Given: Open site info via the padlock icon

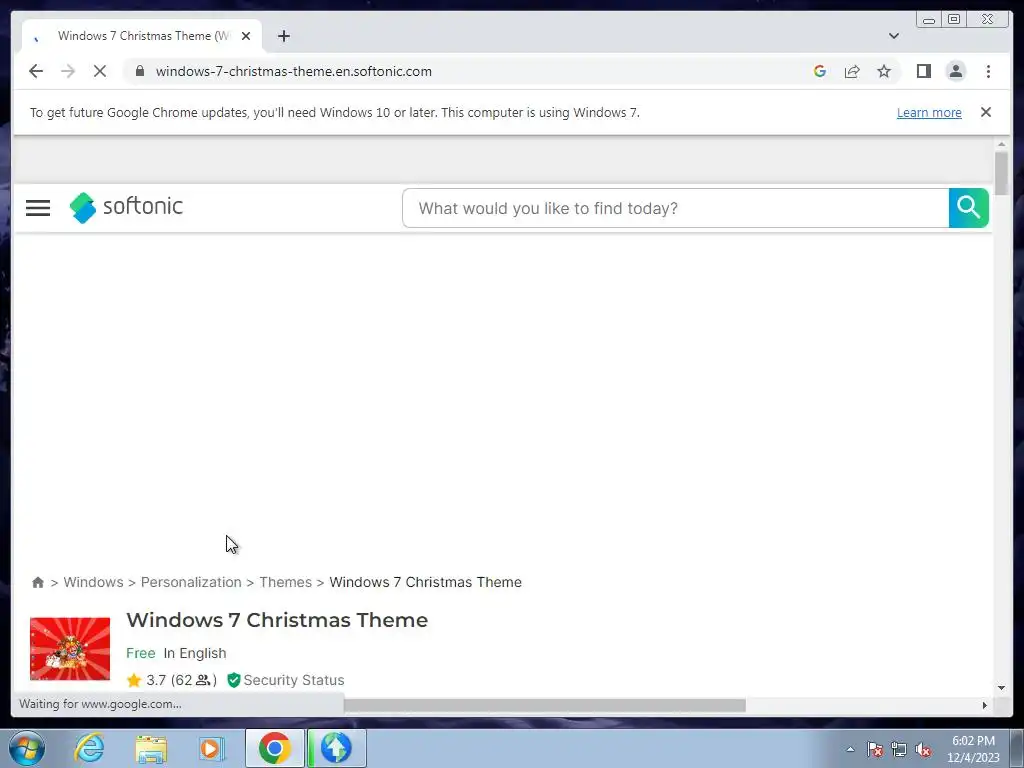Looking at the screenshot, I should 140,71.
